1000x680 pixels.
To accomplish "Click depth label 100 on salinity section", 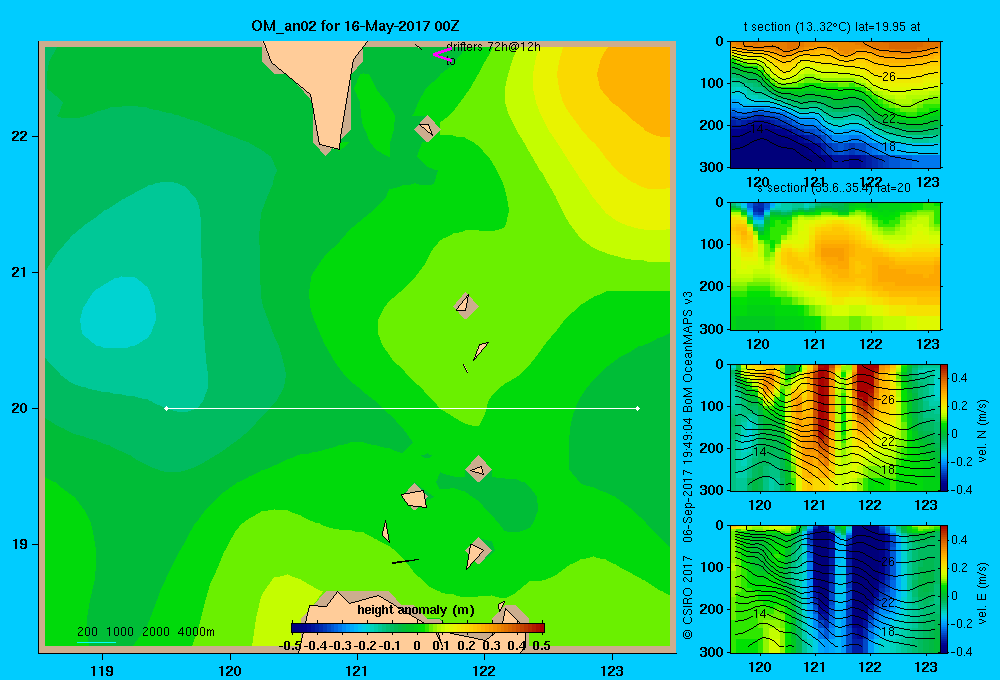I will [711, 244].
